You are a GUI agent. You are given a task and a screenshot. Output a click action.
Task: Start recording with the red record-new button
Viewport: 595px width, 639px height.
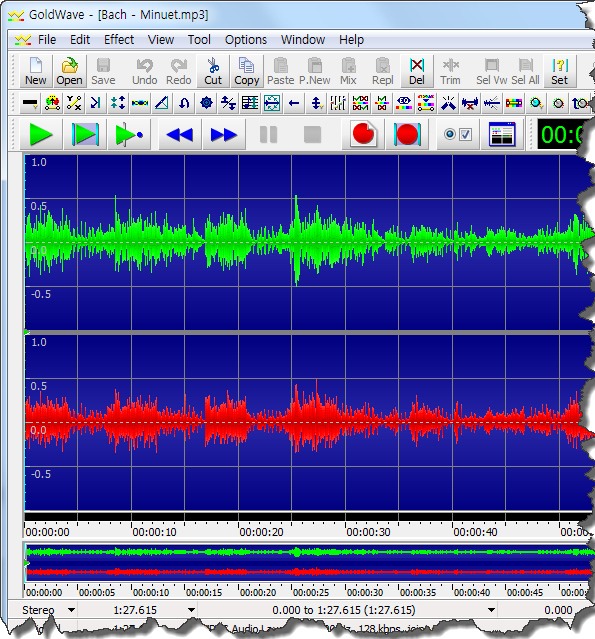click(363, 134)
